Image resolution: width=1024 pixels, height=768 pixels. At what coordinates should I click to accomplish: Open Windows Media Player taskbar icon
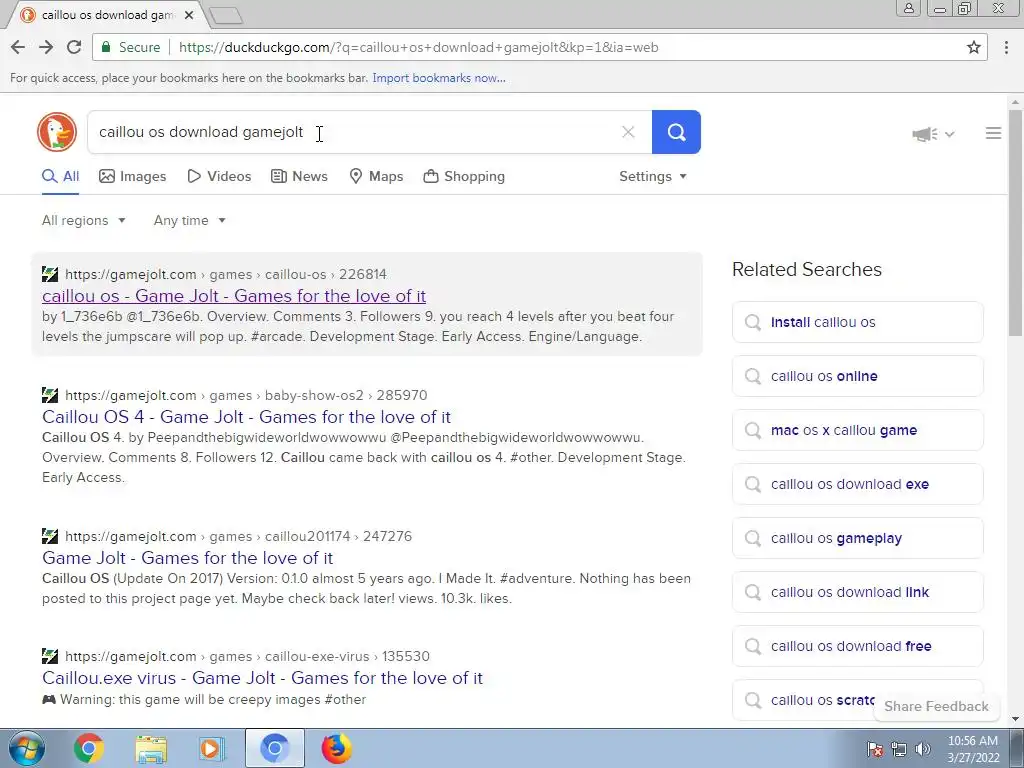point(212,748)
